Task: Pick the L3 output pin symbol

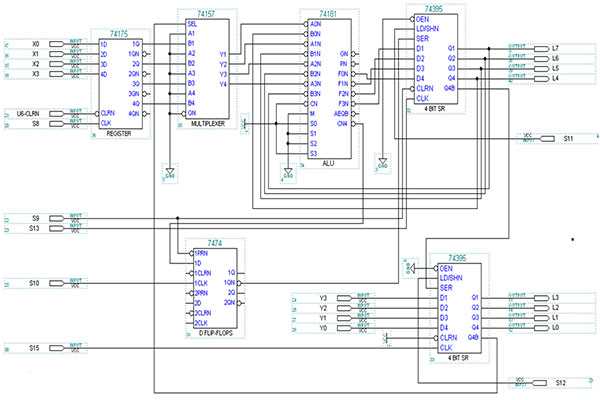Action: (x=541, y=298)
